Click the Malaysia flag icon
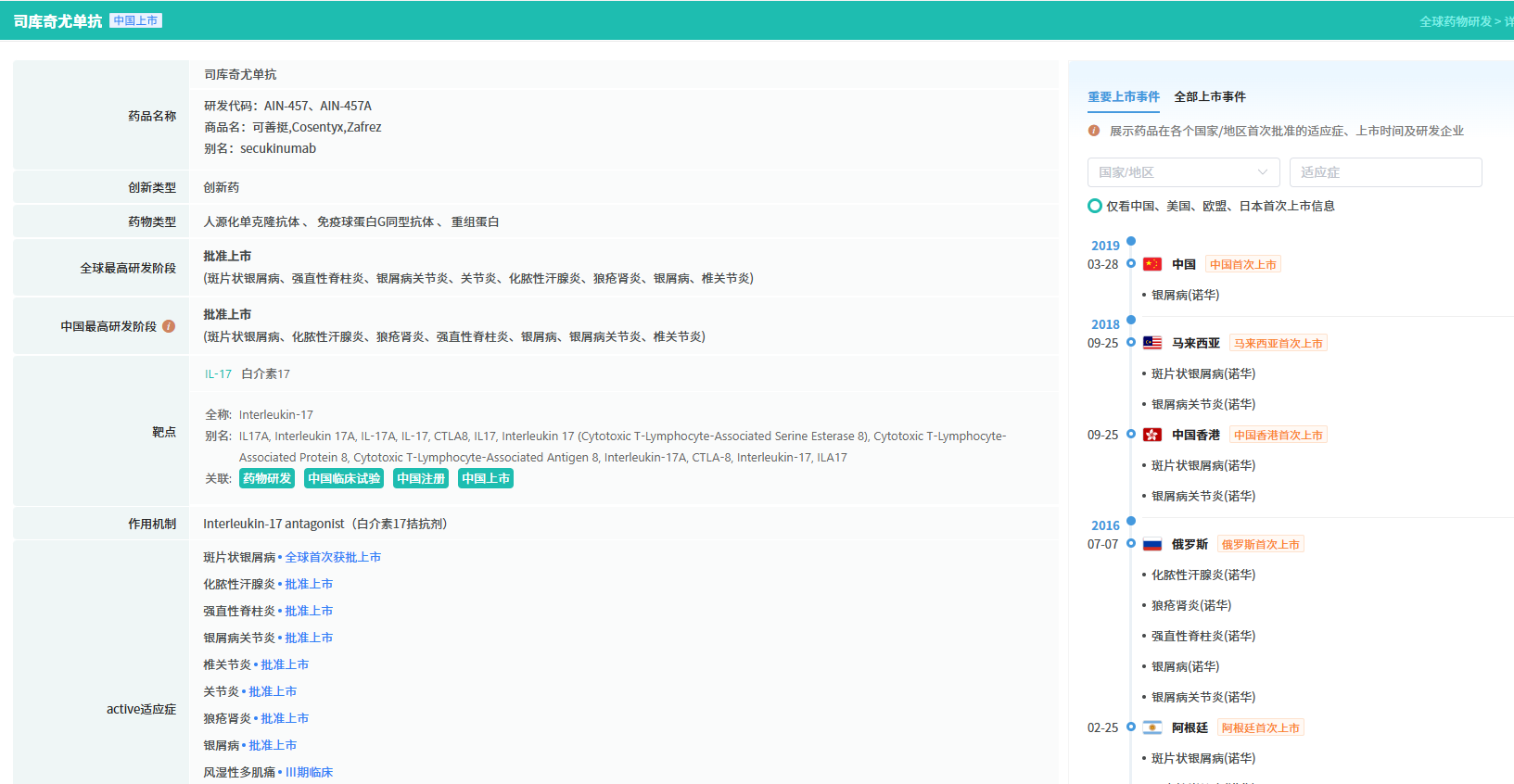Image resolution: width=1514 pixels, height=784 pixels. [1152, 343]
